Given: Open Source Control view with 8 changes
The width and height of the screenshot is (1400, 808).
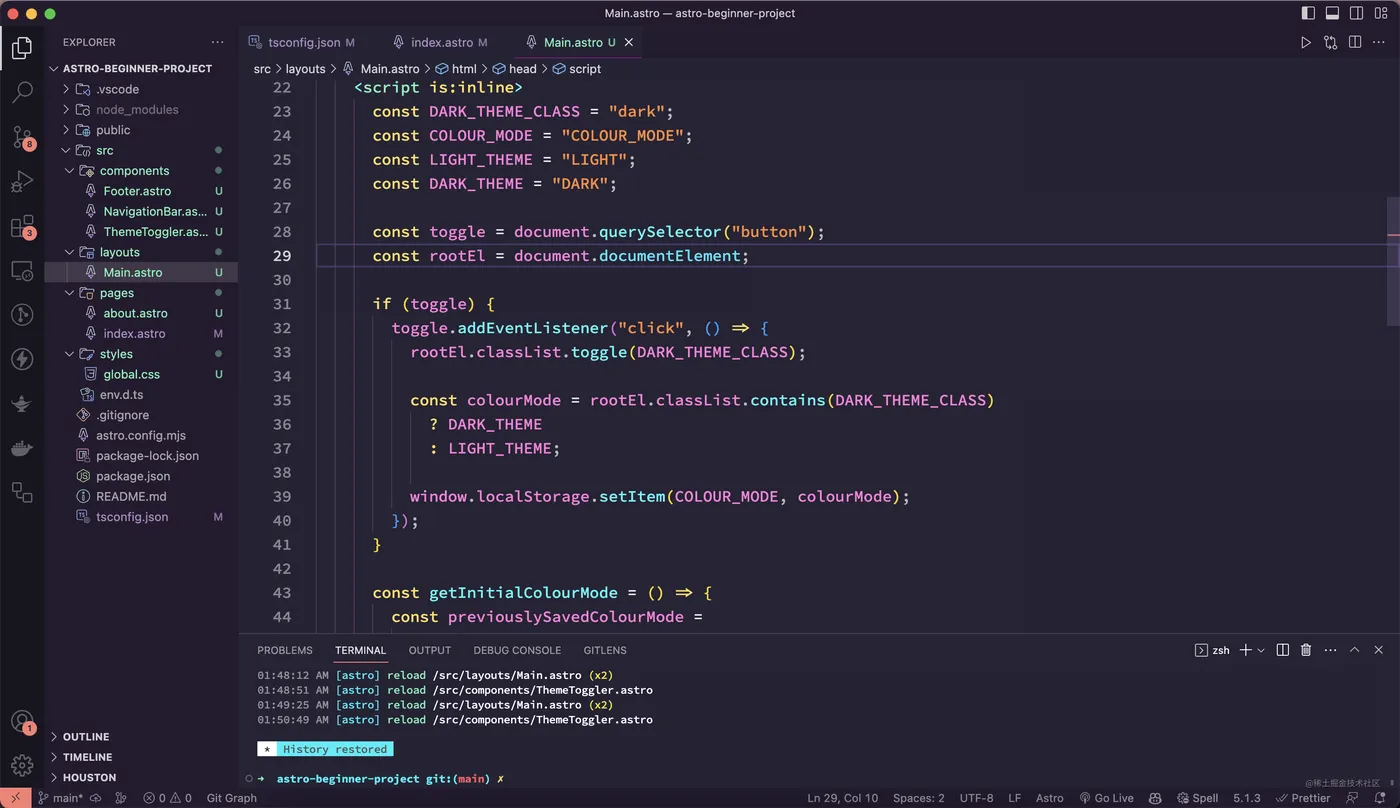Looking at the screenshot, I should tap(22, 137).
